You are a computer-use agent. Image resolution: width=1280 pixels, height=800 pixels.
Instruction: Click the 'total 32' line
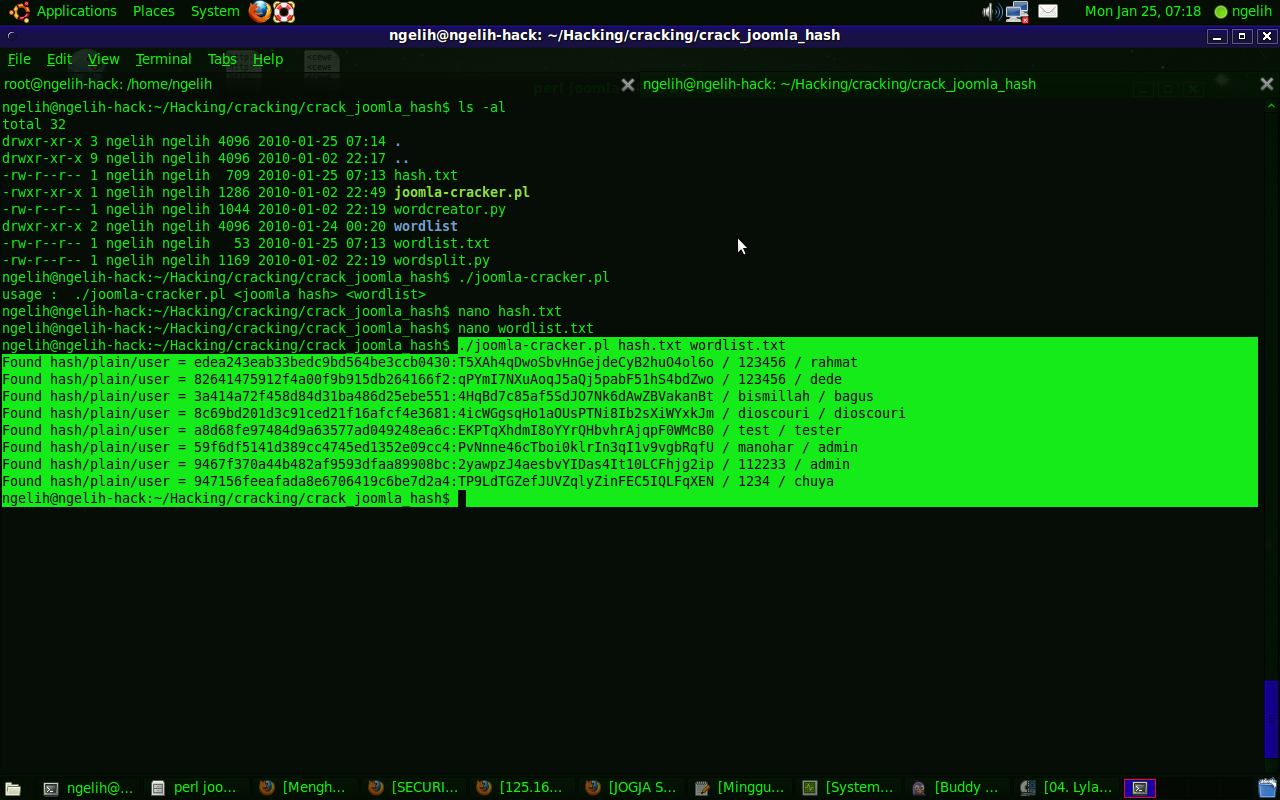click(x=34, y=124)
